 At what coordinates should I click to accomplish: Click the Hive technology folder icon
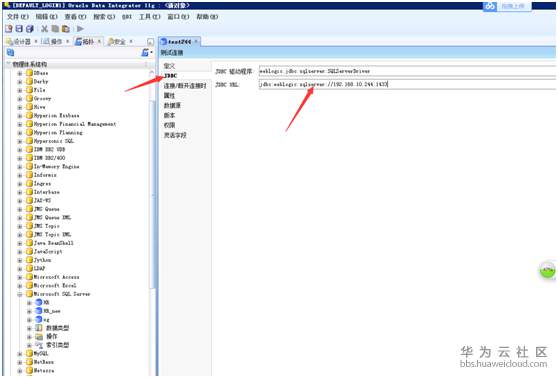pyautogui.click(x=30, y=107)
